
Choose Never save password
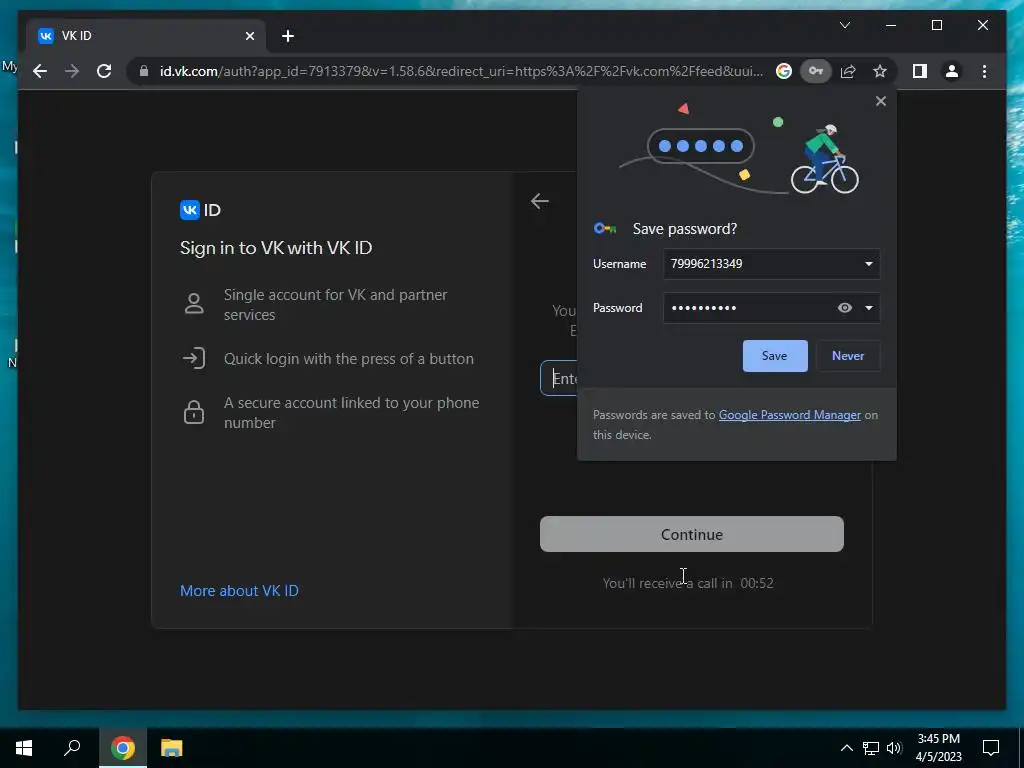click(848, 356)
